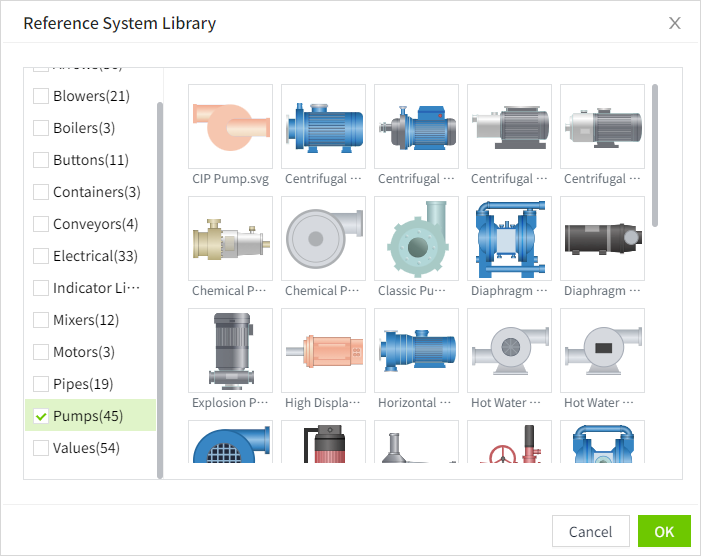
Task: Select the CIP Pump.svg thumbnail
Action: coord(230,126)
